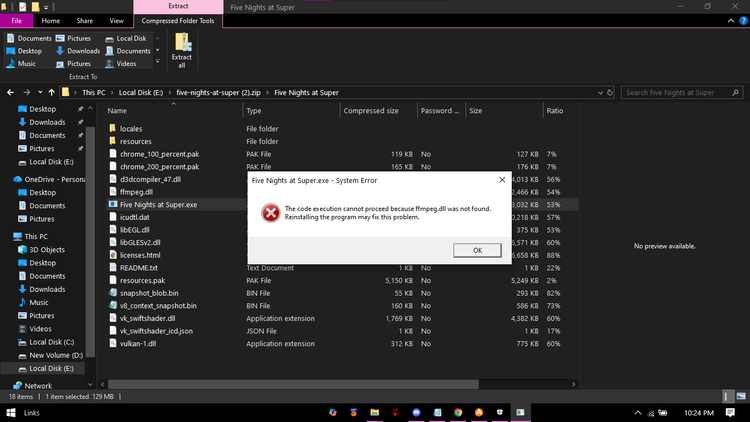Image resolution: width=750 pixels, height=422 pixels.
Task: Go back with the back arrow
Action: point(11,92)
